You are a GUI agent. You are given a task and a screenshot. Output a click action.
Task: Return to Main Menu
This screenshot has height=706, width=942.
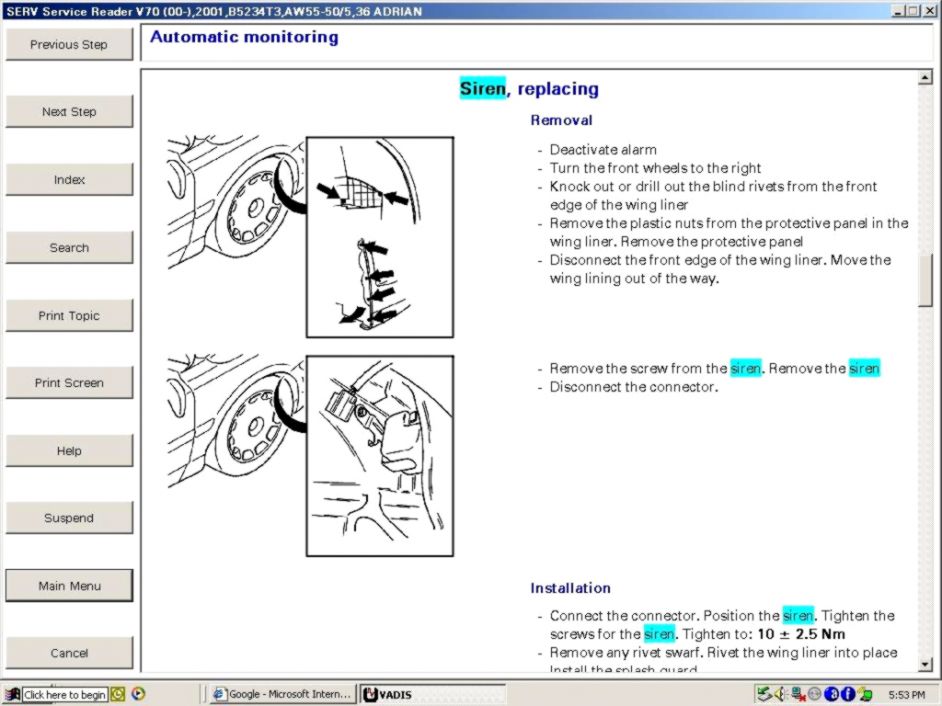pos(69,586)
